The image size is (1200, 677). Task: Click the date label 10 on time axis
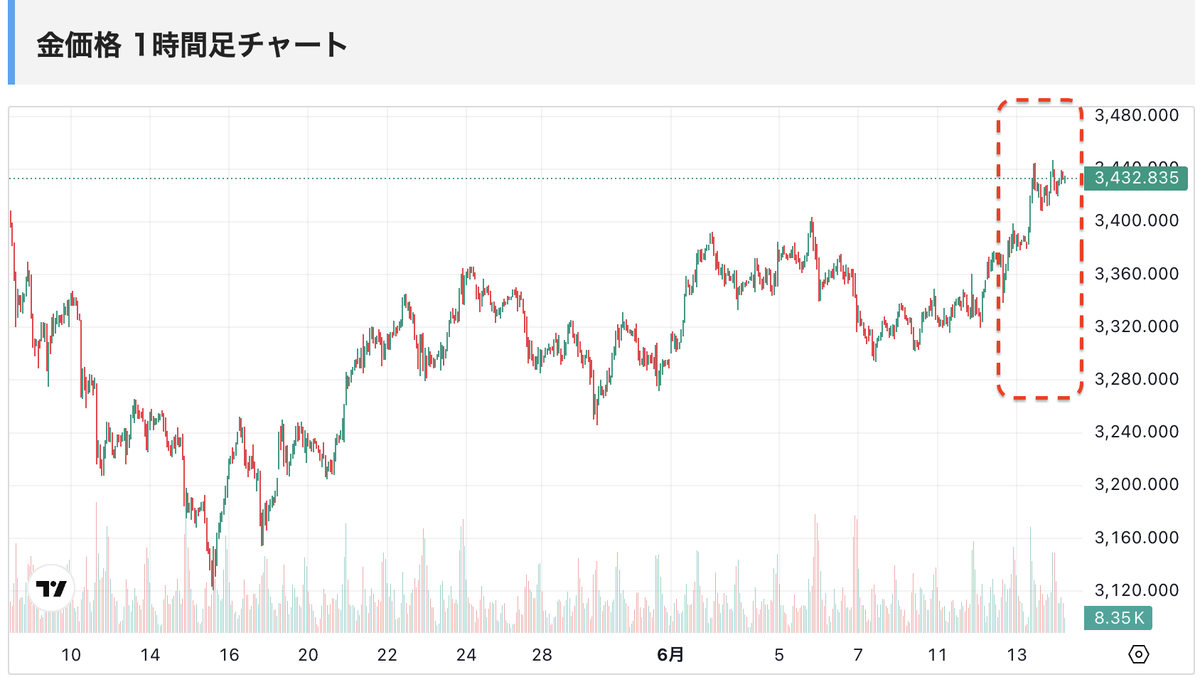tap(71, 655)
